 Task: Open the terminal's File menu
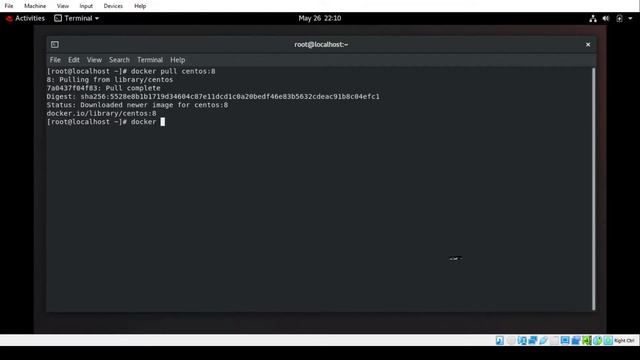(x=55, y=60)
